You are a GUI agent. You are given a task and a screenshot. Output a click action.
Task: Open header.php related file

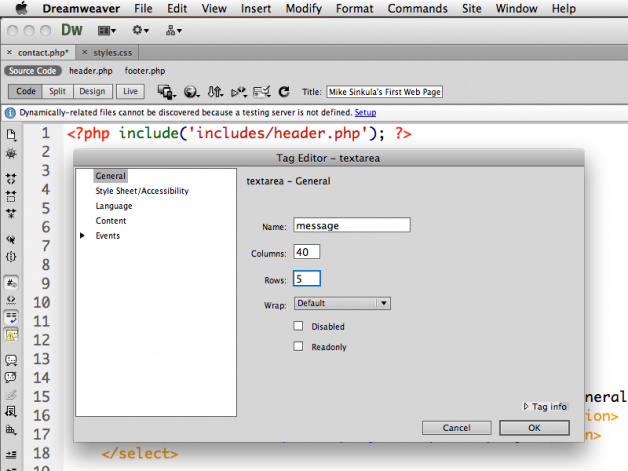(x=91, y=71)
